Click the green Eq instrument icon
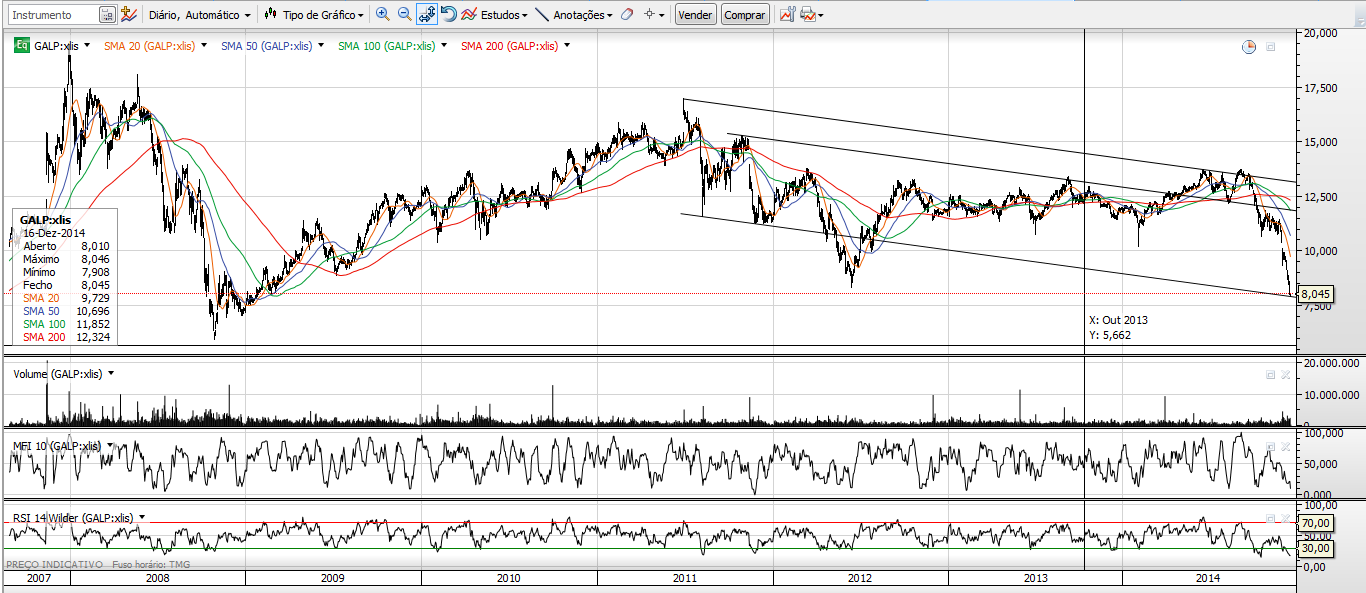 coord(20,45)
